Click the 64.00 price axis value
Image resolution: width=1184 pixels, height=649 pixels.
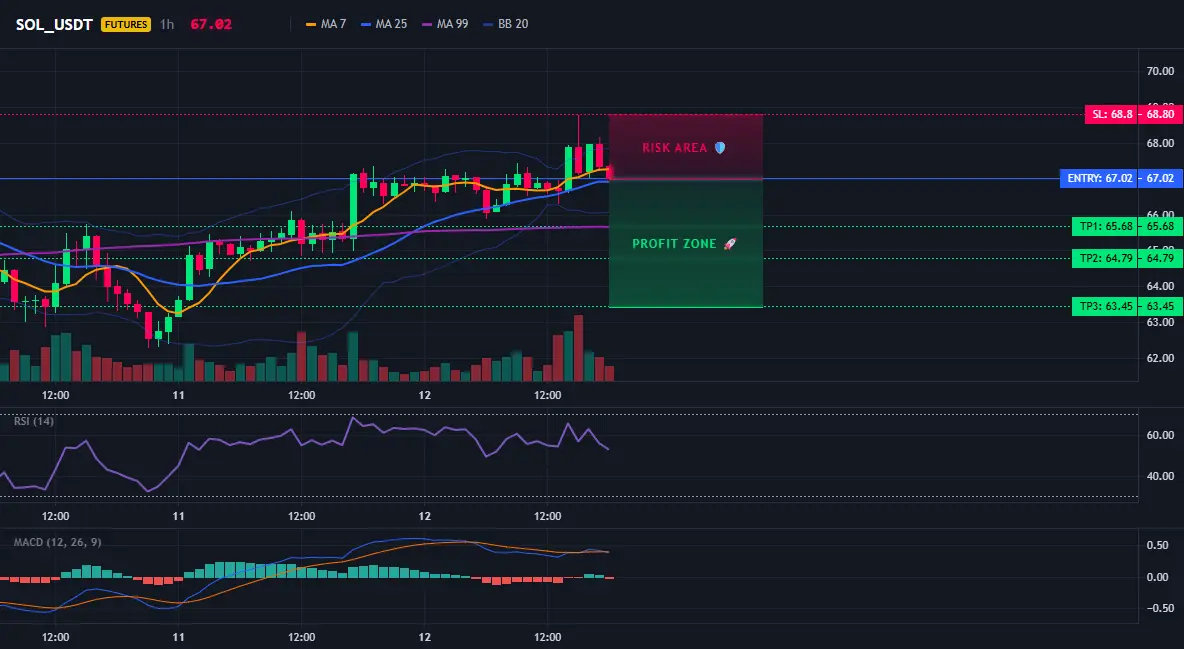(1160, 286)
